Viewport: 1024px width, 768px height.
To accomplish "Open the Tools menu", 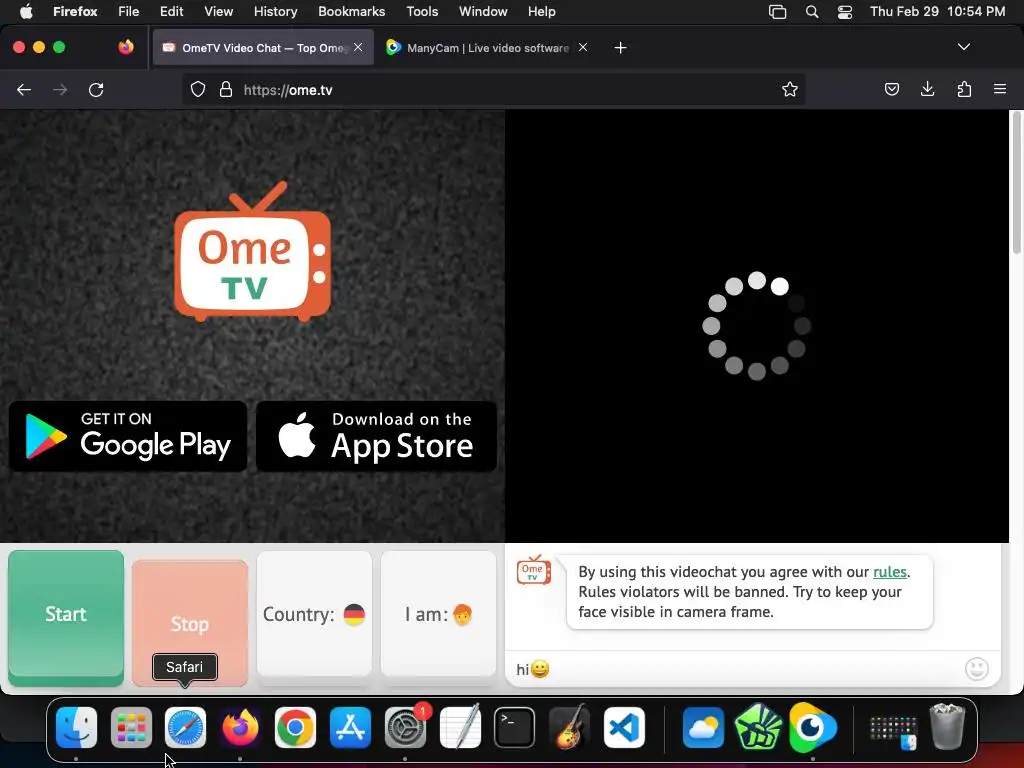I will (x=422, y=11).
